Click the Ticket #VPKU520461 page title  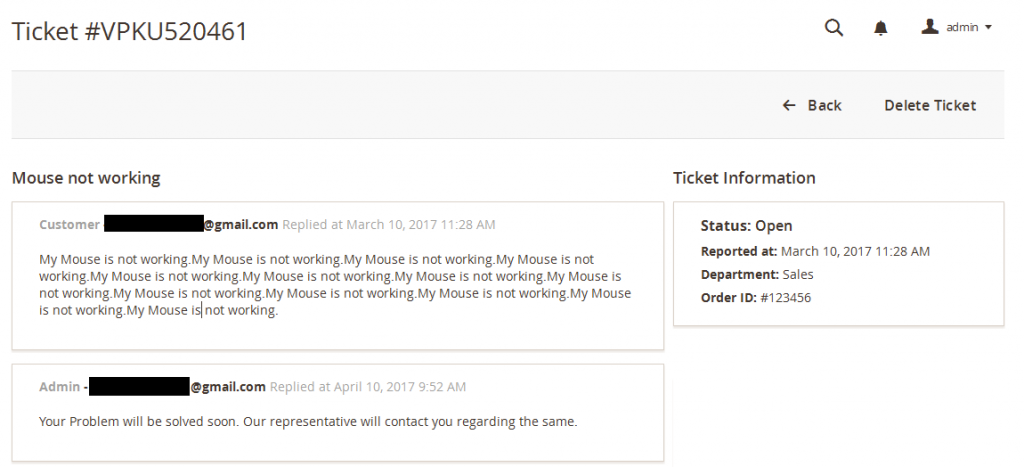pyautogui.click(x=130, y=31)
